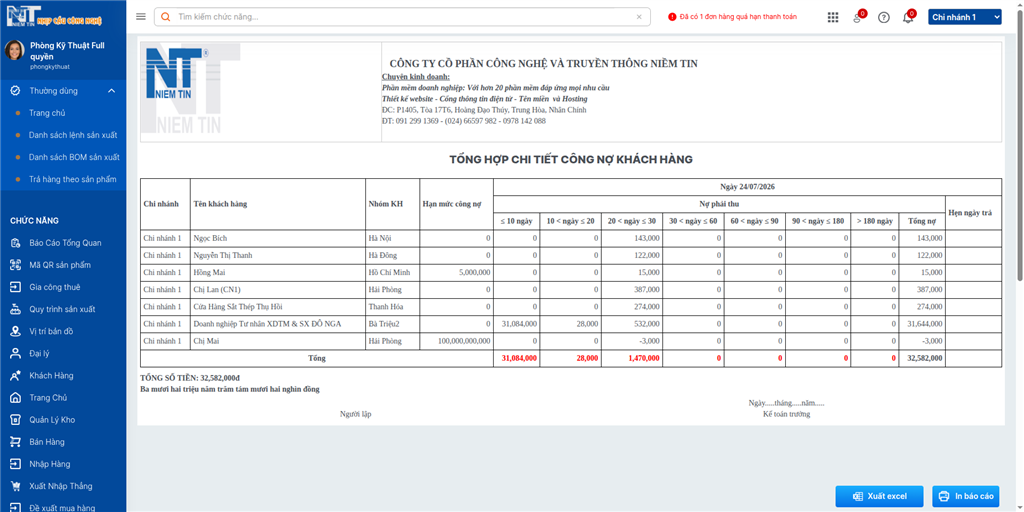Open Báo Cáo Tổng Quan menu label
The width and height of the screenshot is (1024, 512).
coord(65,243)
